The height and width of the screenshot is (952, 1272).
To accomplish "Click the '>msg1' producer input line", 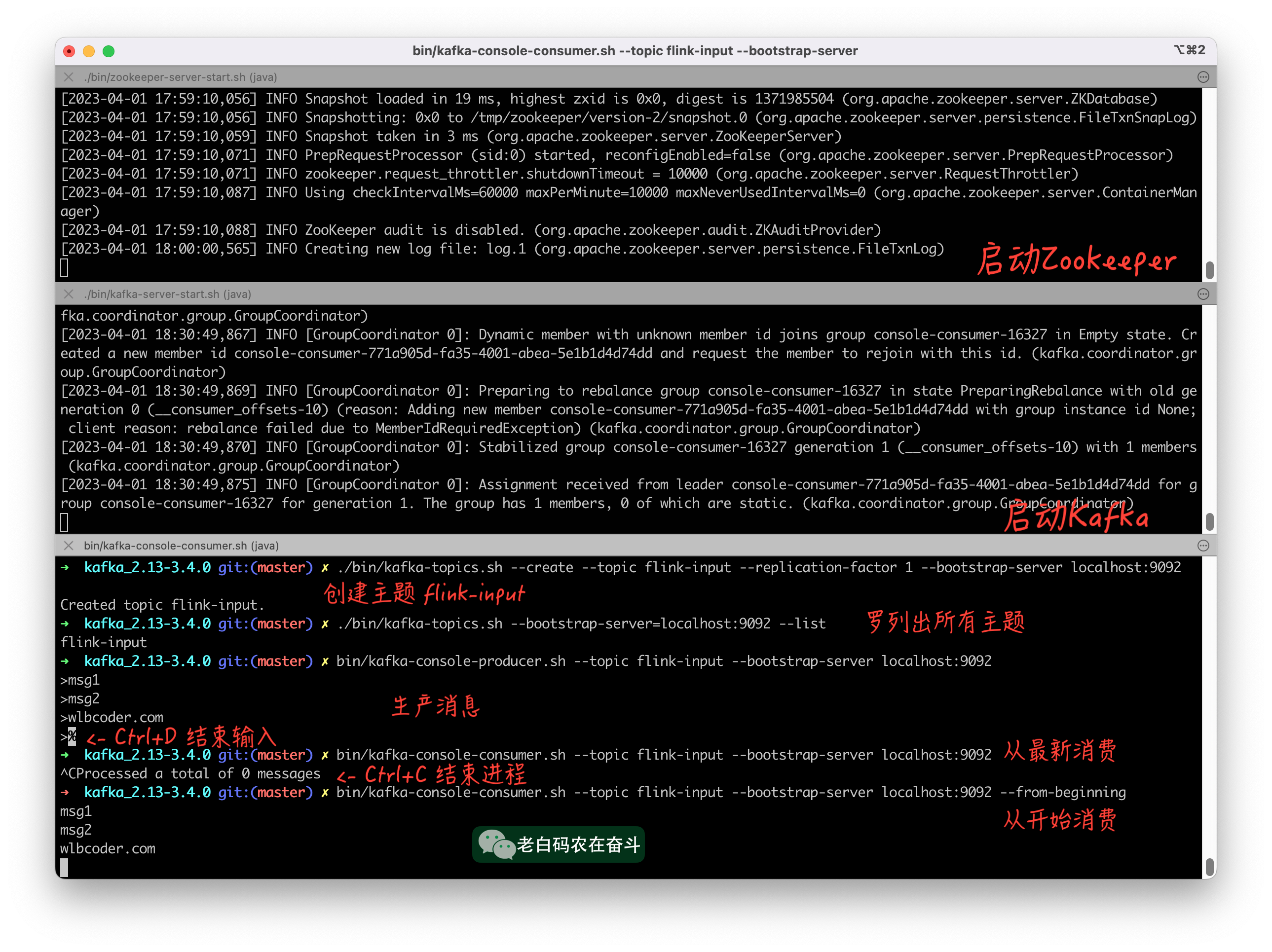I will tap(80, 680).
